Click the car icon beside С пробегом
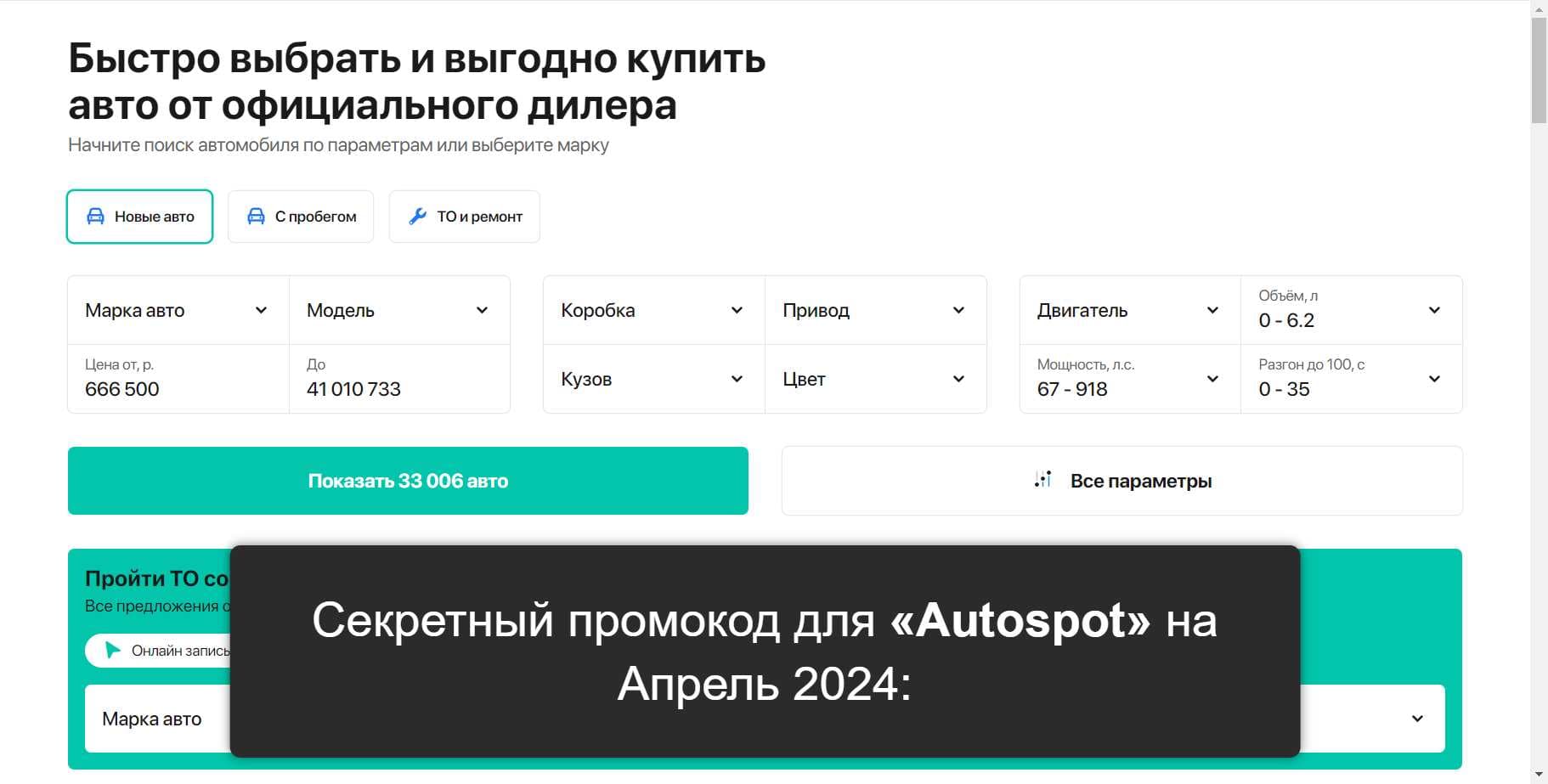The image size is (1548, 784). tap(256, 217)
